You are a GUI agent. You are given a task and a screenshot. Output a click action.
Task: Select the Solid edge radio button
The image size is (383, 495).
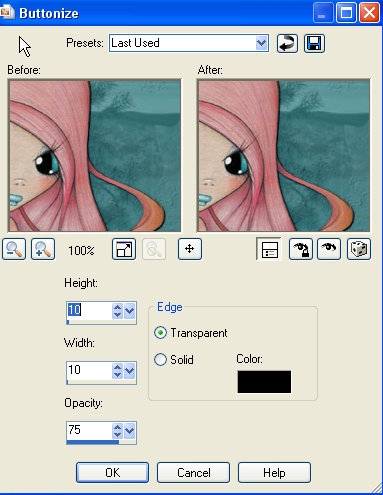(160, 360)
